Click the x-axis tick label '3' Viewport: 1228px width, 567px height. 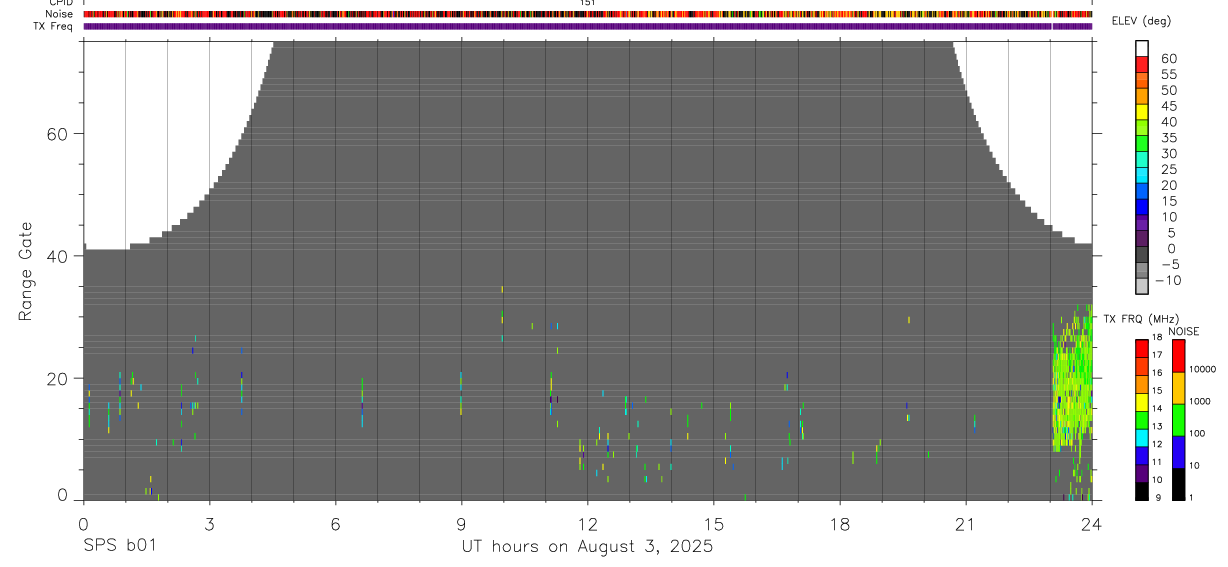point(209,525)
